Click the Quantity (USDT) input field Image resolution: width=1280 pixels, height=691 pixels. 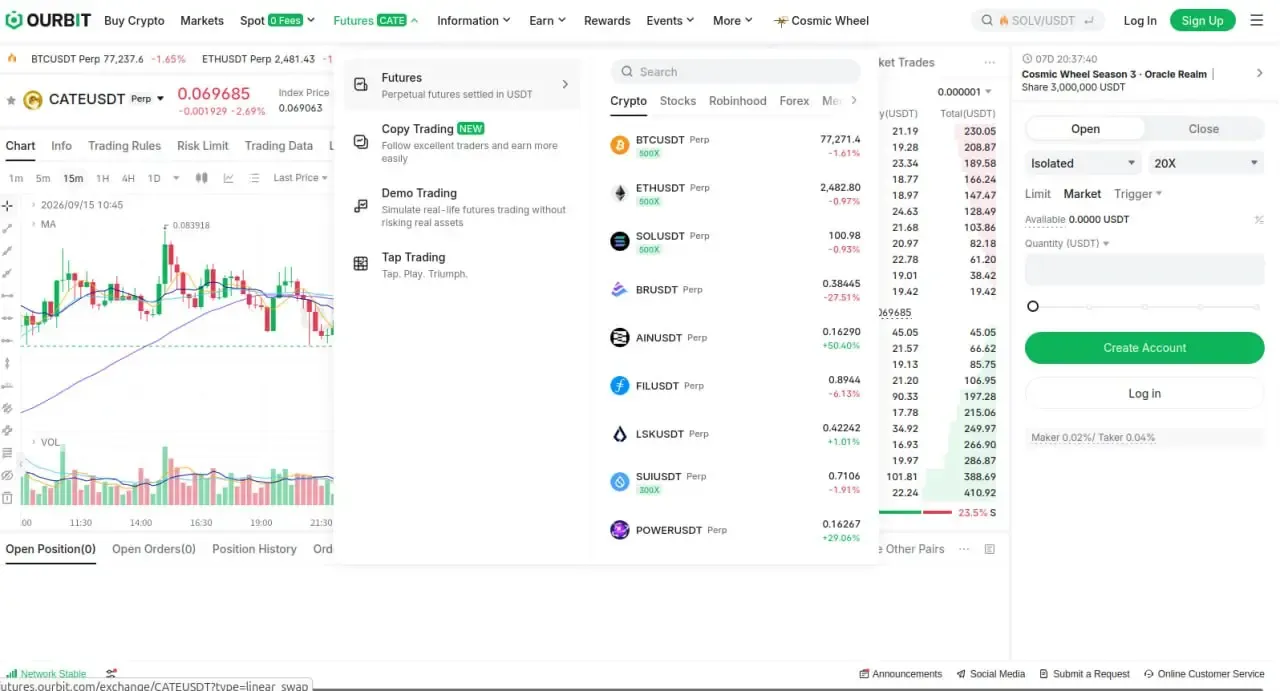tap(1145, 270)
